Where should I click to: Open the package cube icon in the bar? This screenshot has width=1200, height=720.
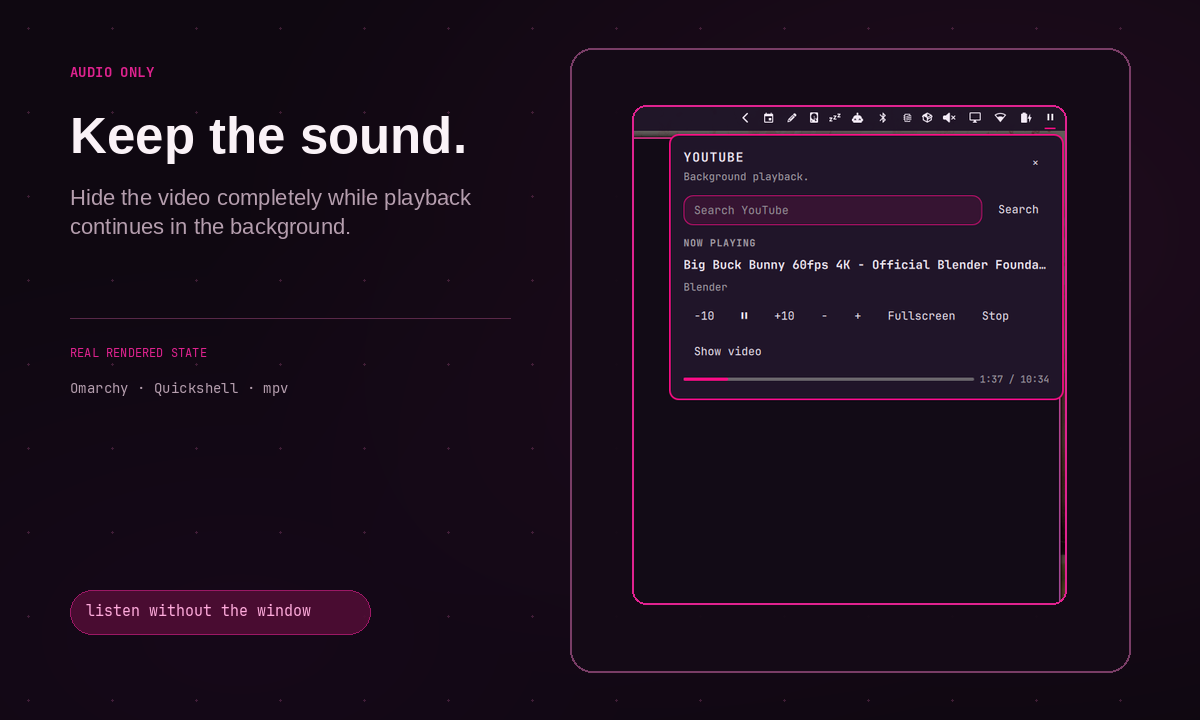click(x=927, y=118)
